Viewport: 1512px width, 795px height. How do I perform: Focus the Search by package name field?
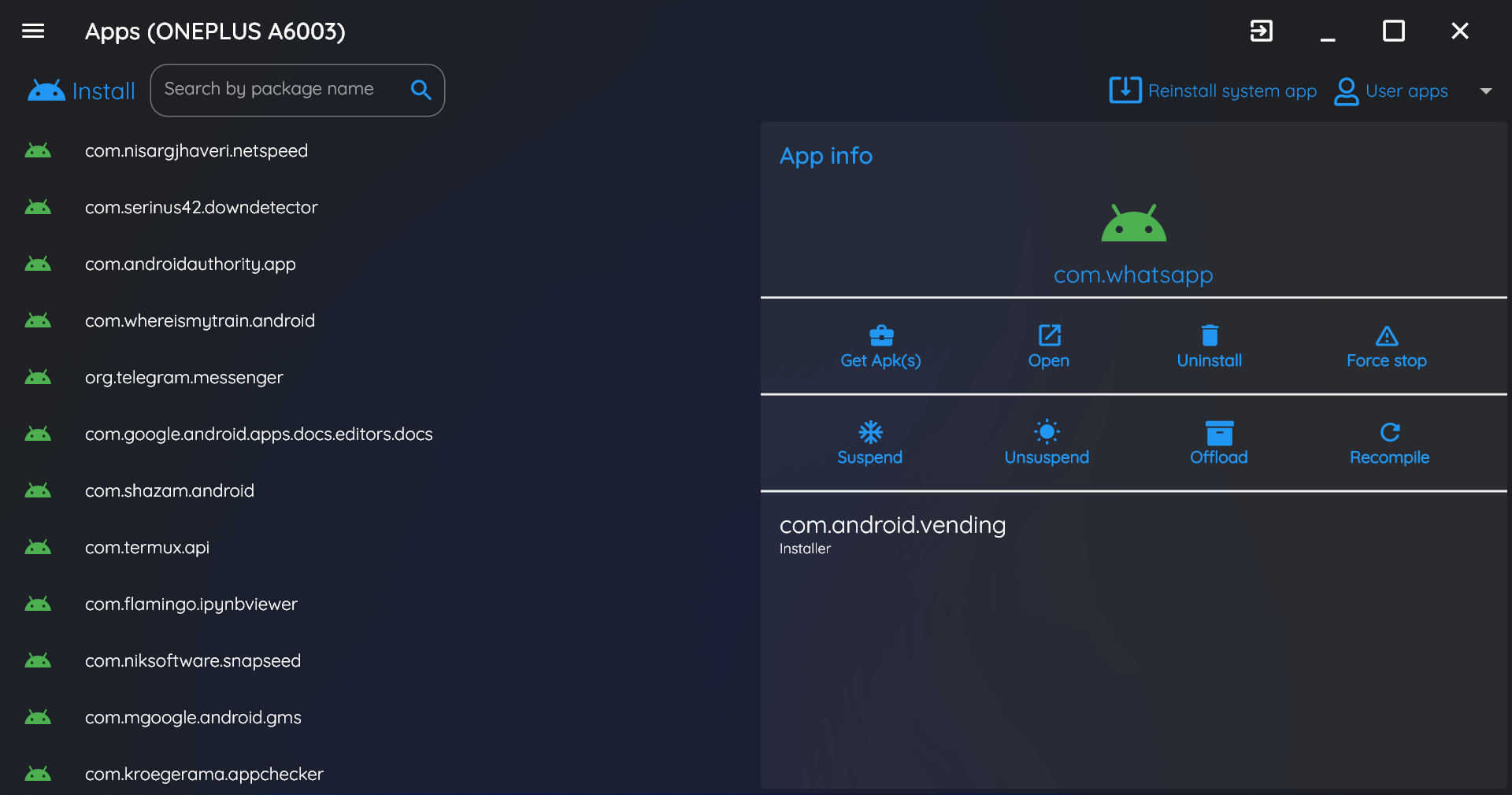[x=298, y=91]
